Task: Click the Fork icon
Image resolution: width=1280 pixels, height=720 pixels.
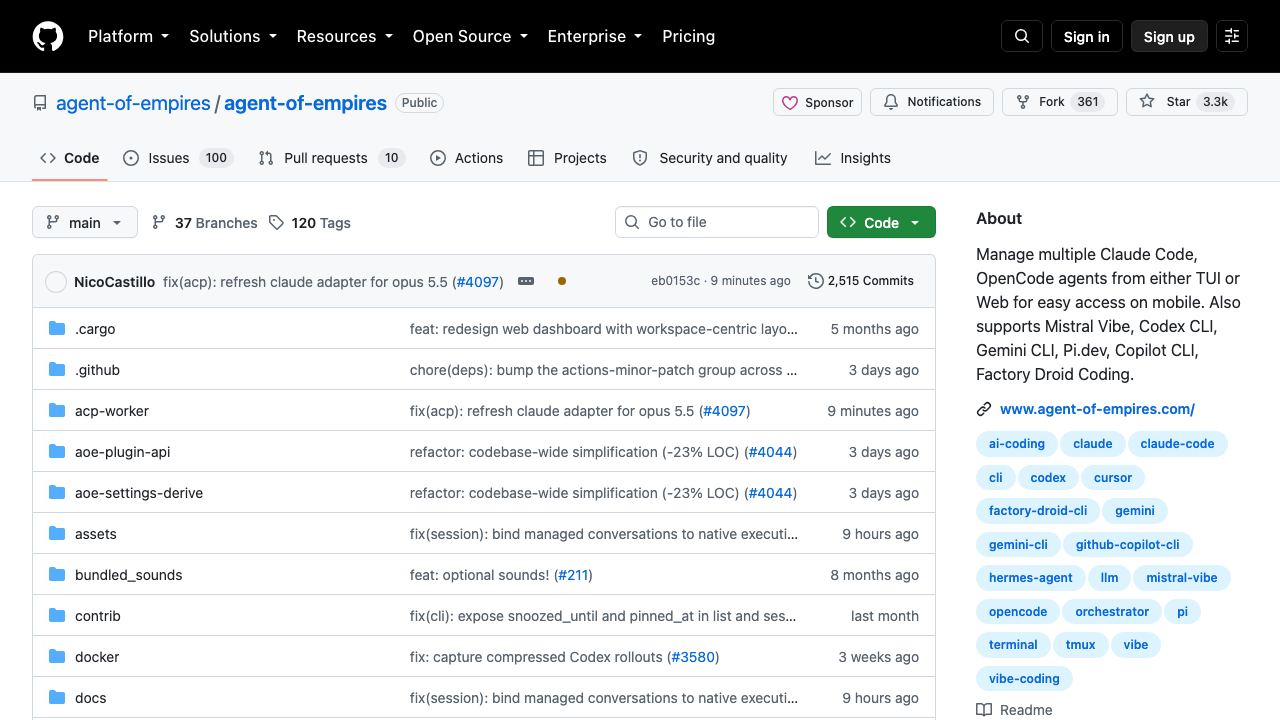Action: [x=1023, y=102]
